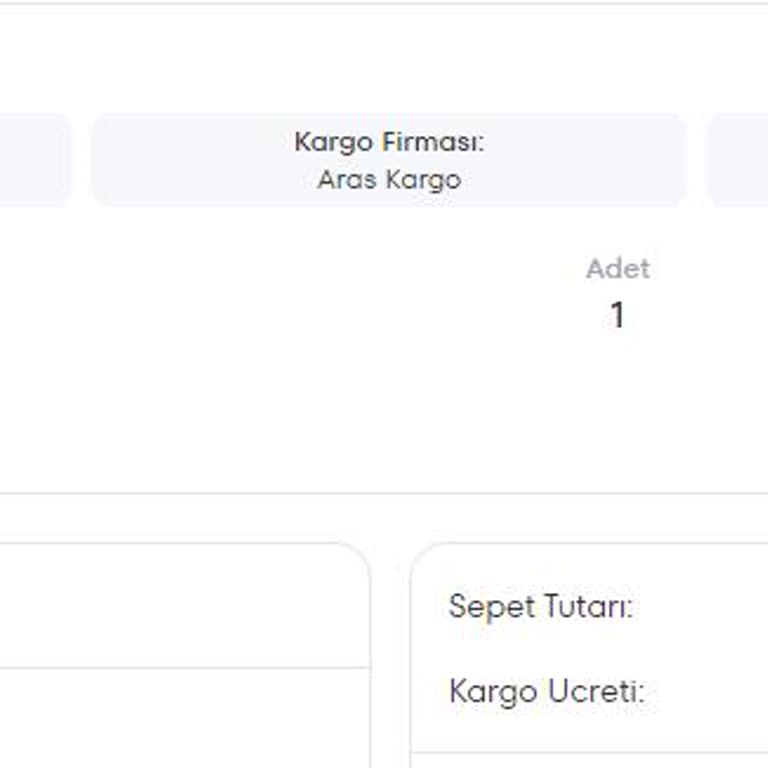Click the divider line below "Kargo Ucreti:"
The width and height of the screenshot is (768, 768).
point(590,753)
